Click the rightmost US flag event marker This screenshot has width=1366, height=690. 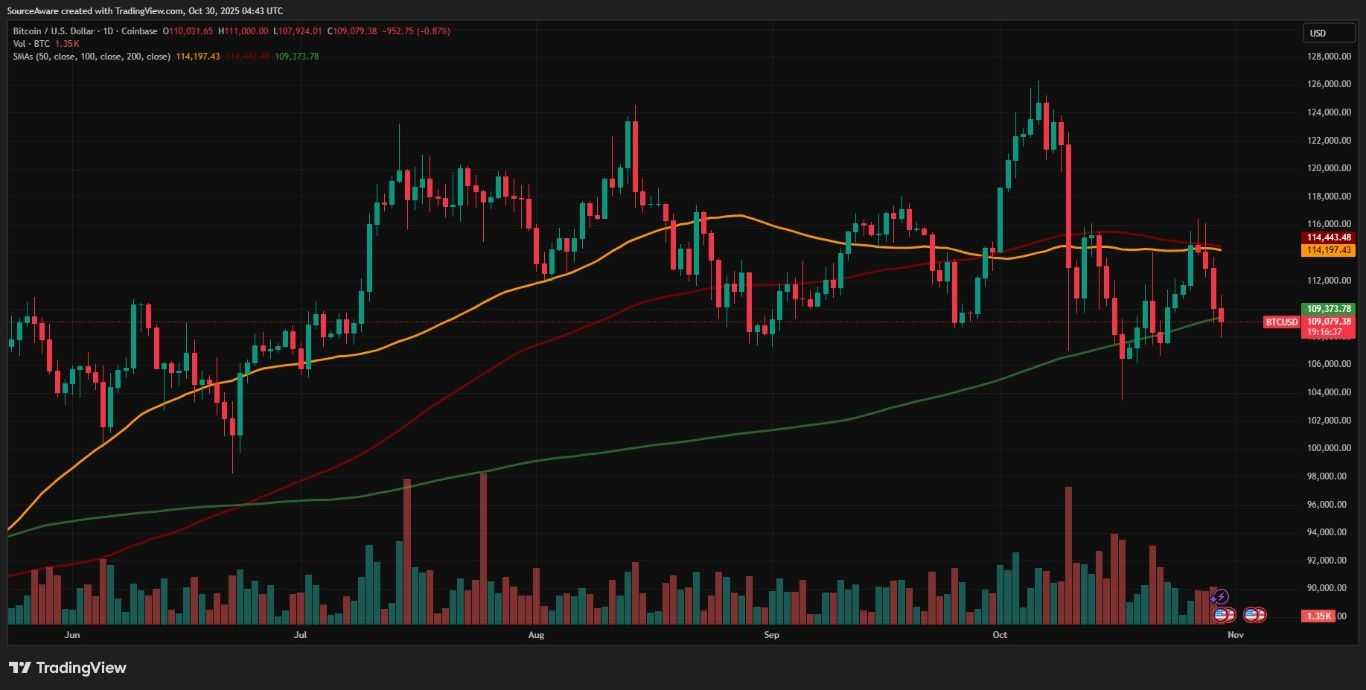tap(1256, 615)
